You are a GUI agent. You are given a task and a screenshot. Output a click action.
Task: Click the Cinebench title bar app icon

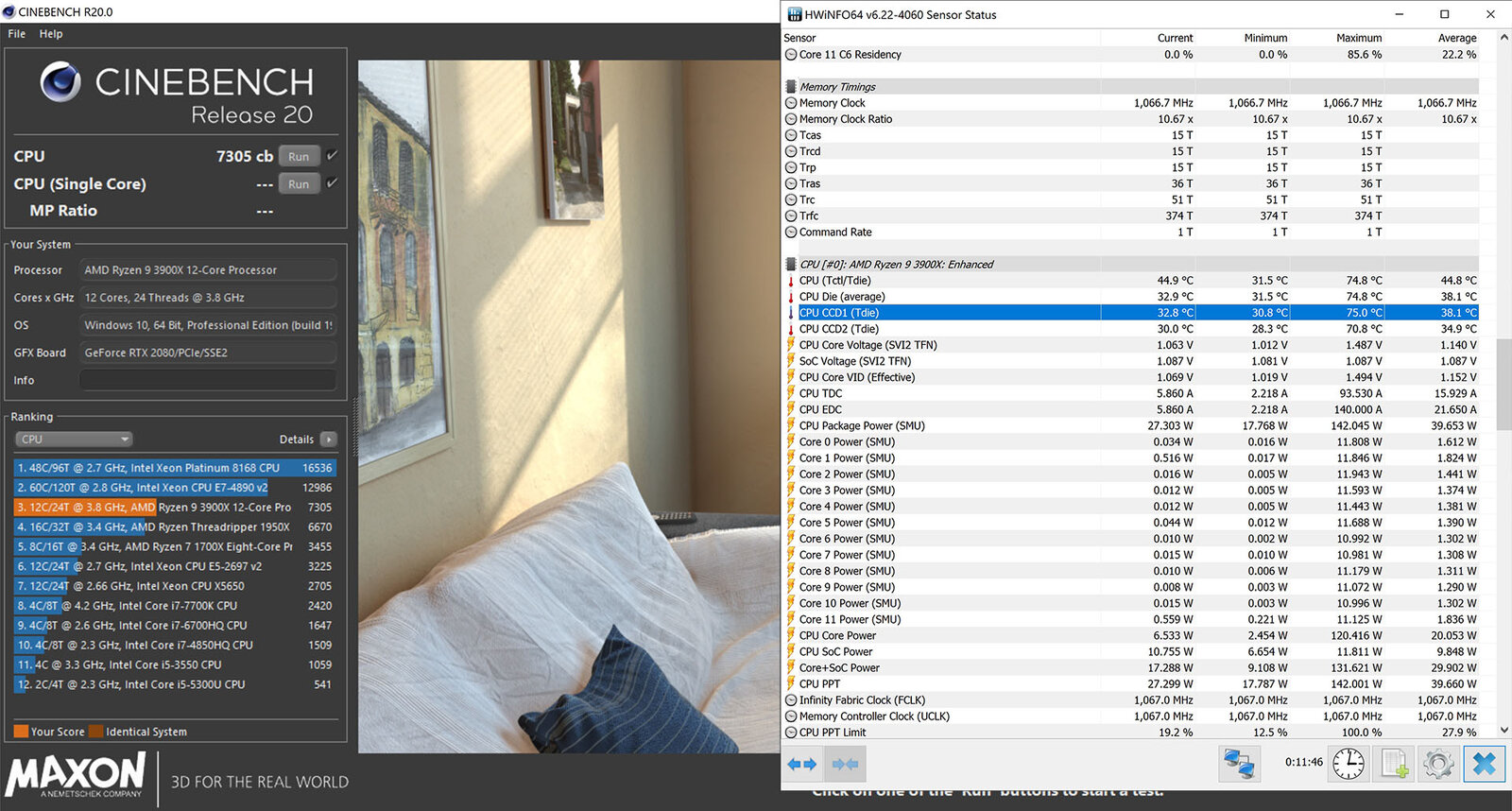pos(9,11)
